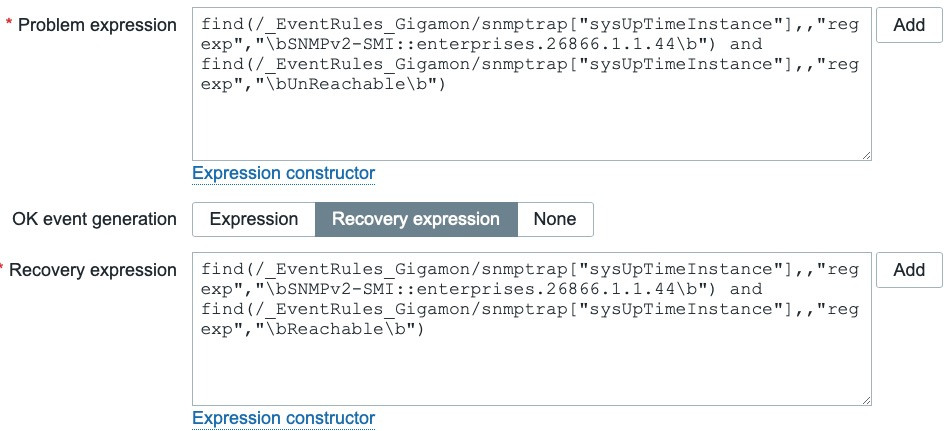Click Add button beside Problem expression
Viewport: 949px width, 431px height.
tap(908, 25)
